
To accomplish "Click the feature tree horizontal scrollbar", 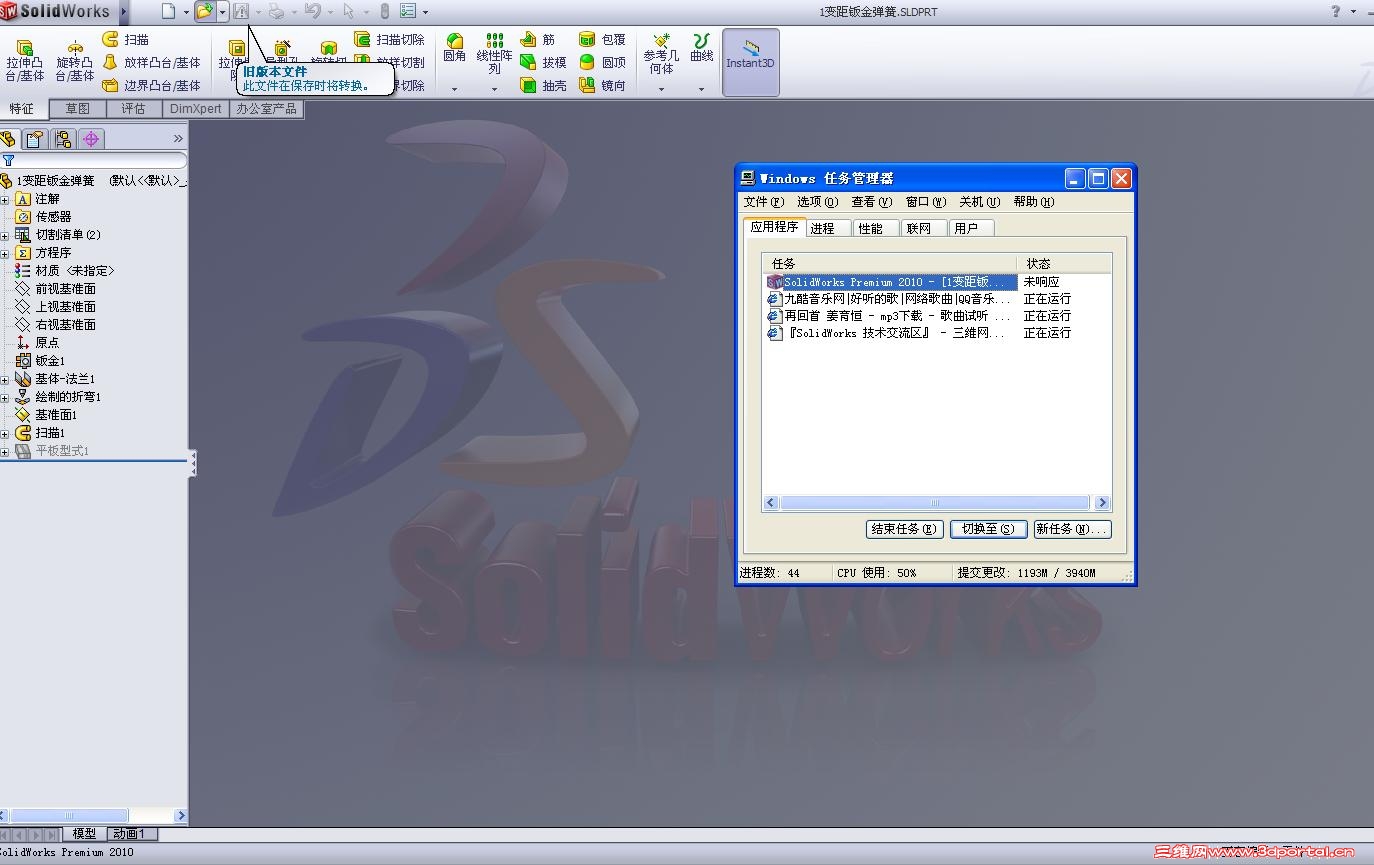I will pos(94,816).
